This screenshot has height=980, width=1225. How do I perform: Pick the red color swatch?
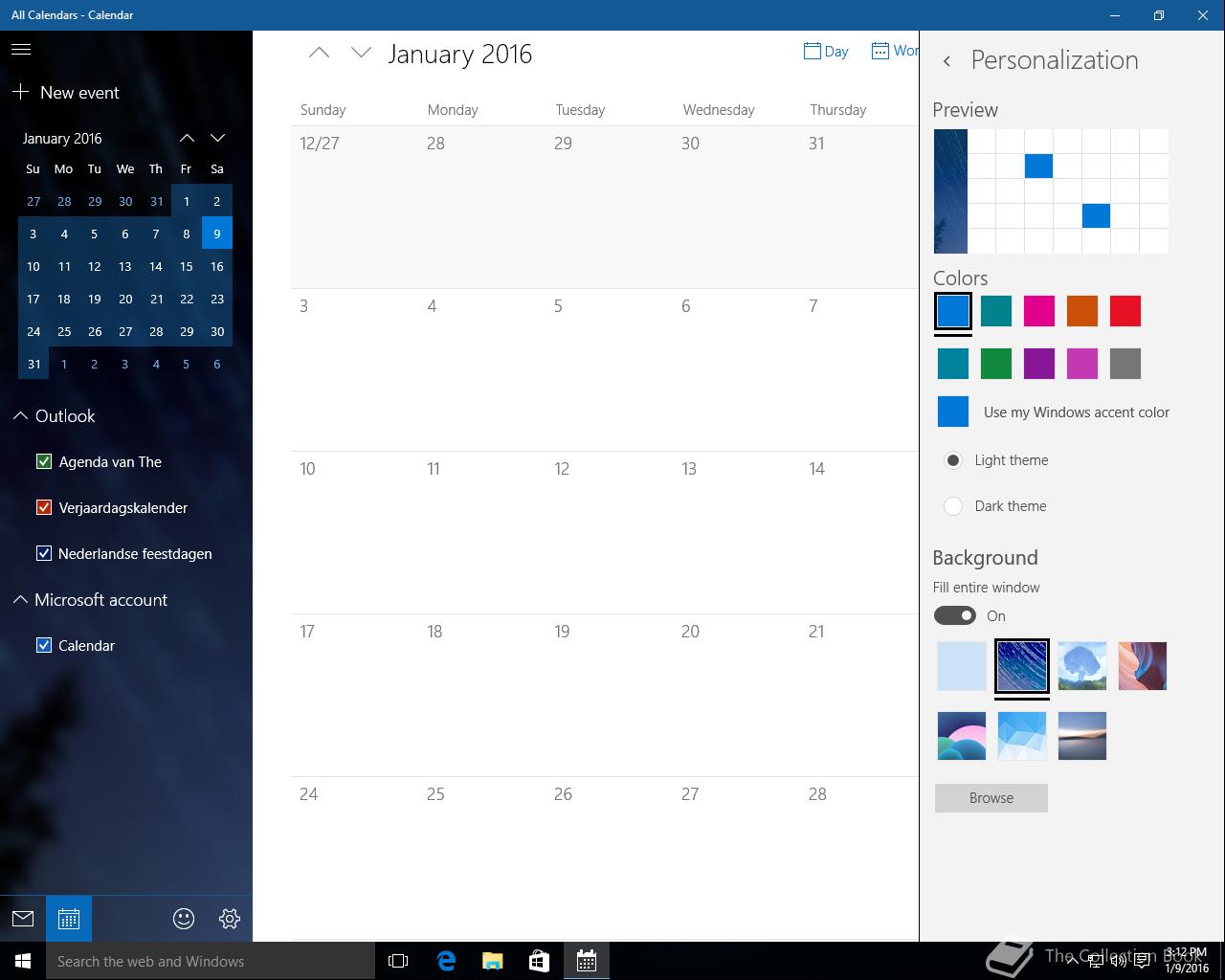1125,311
